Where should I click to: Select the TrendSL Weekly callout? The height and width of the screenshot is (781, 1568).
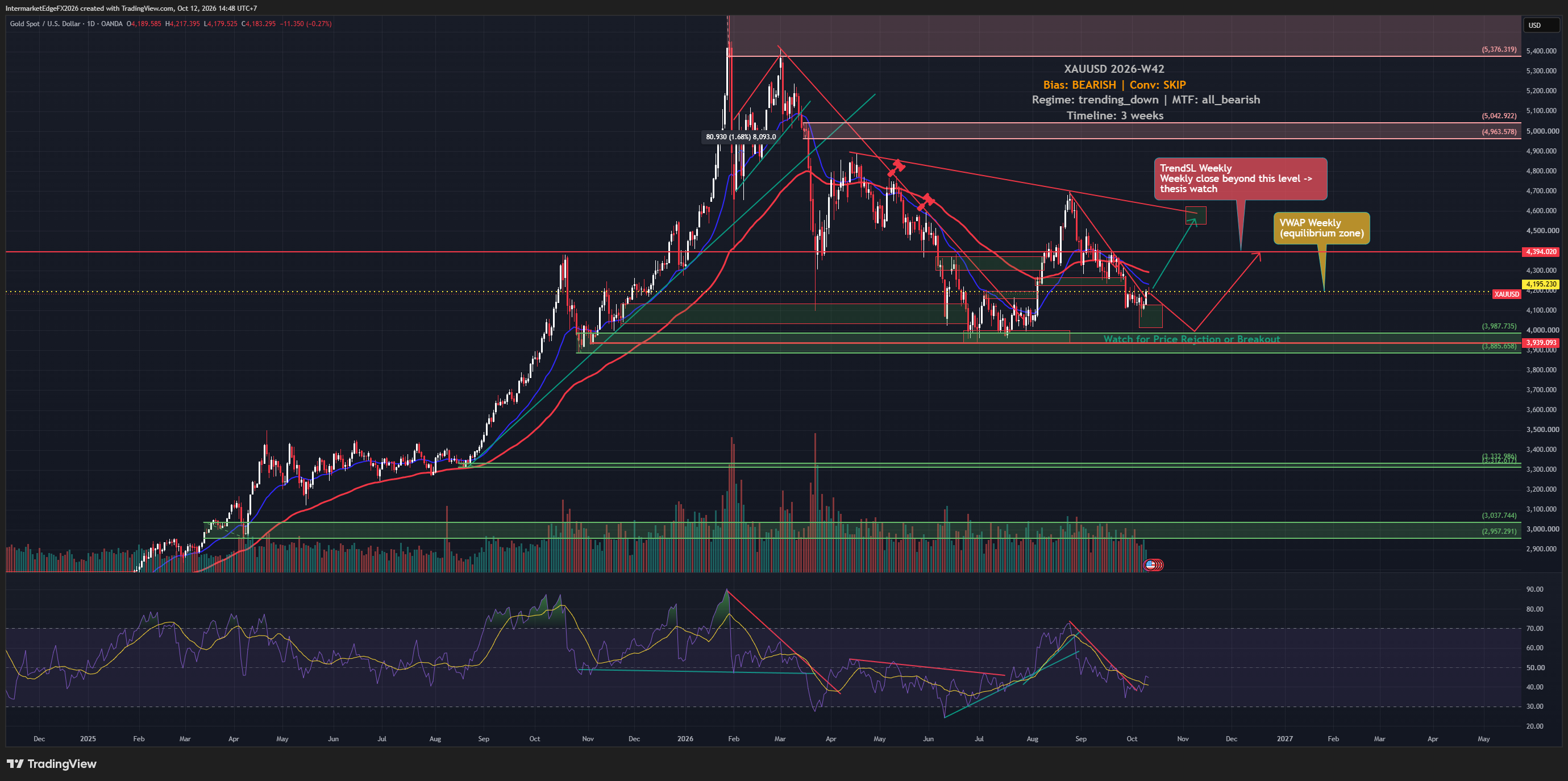tap(1241, 178)
